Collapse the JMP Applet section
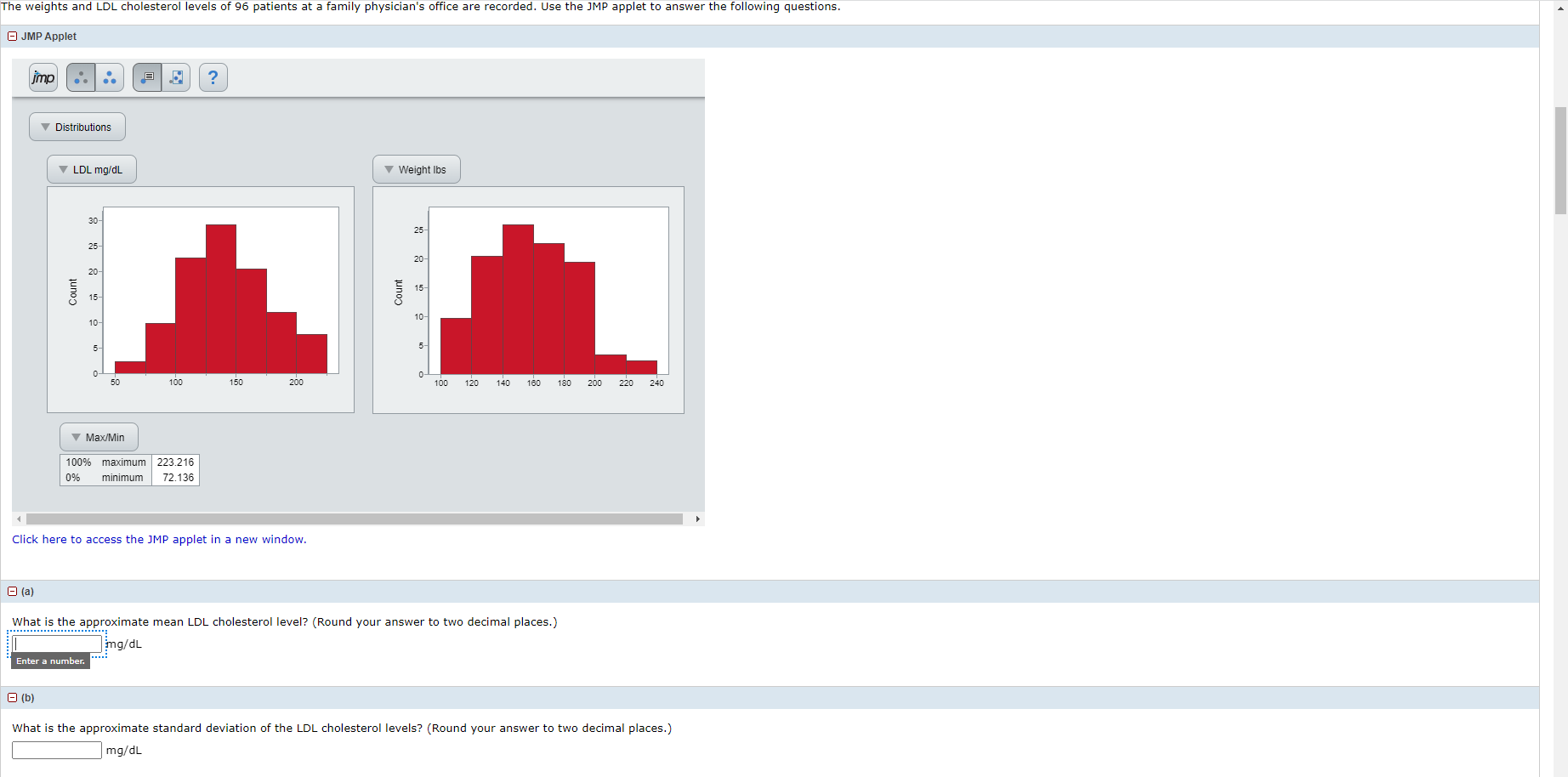 pos(12,37)
